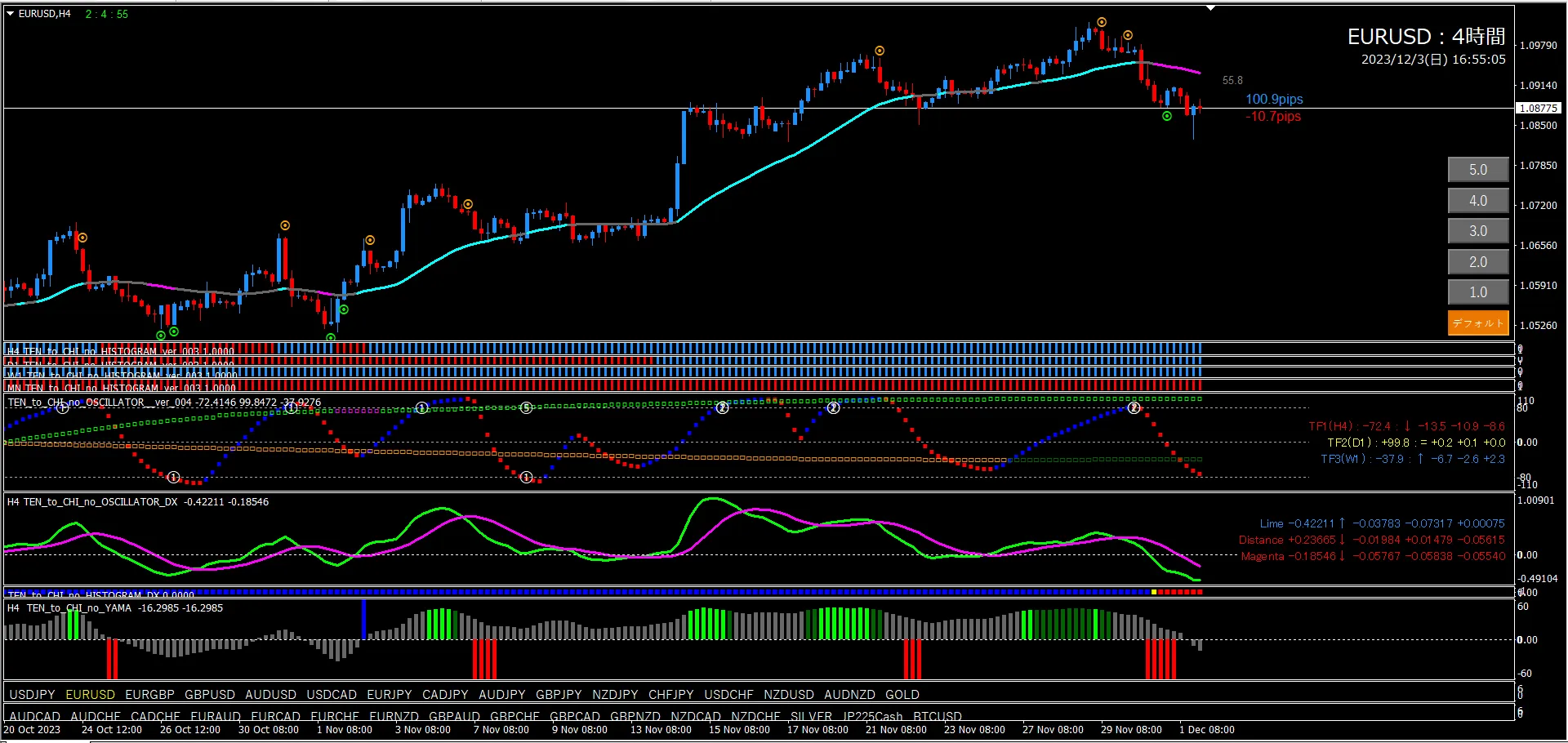Click the 2023/12/3(日) 16:55:05 timestamp
This screenshot has width=1568, height=743.
point(1433,59)
